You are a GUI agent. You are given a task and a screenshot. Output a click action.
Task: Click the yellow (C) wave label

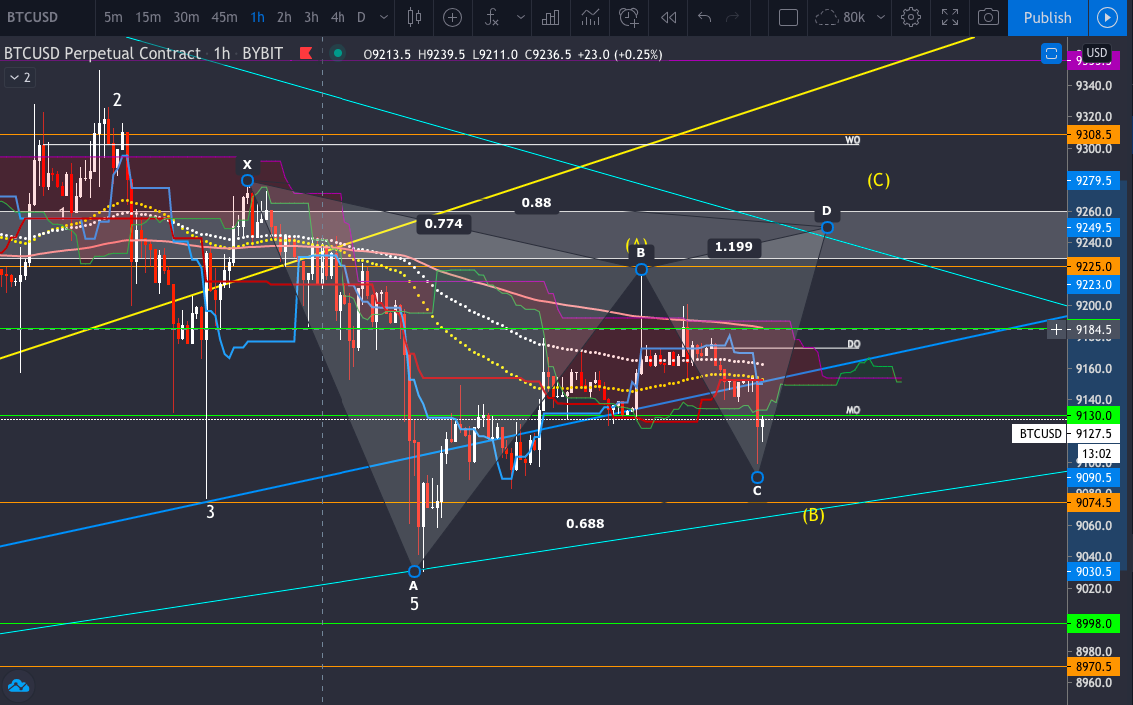click(x=879, y=180)
